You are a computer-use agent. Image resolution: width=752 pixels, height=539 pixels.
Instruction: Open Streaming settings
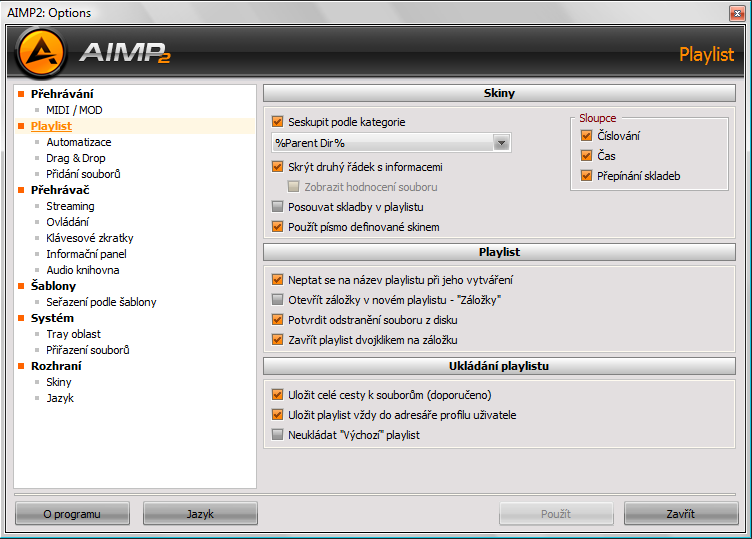[x=70, y=206]
